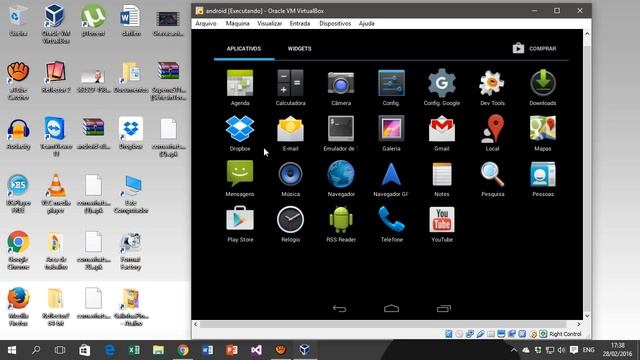Open the Entrada menu
The height and width of the screenshot is (360, 640).
[x=300, y=24]
